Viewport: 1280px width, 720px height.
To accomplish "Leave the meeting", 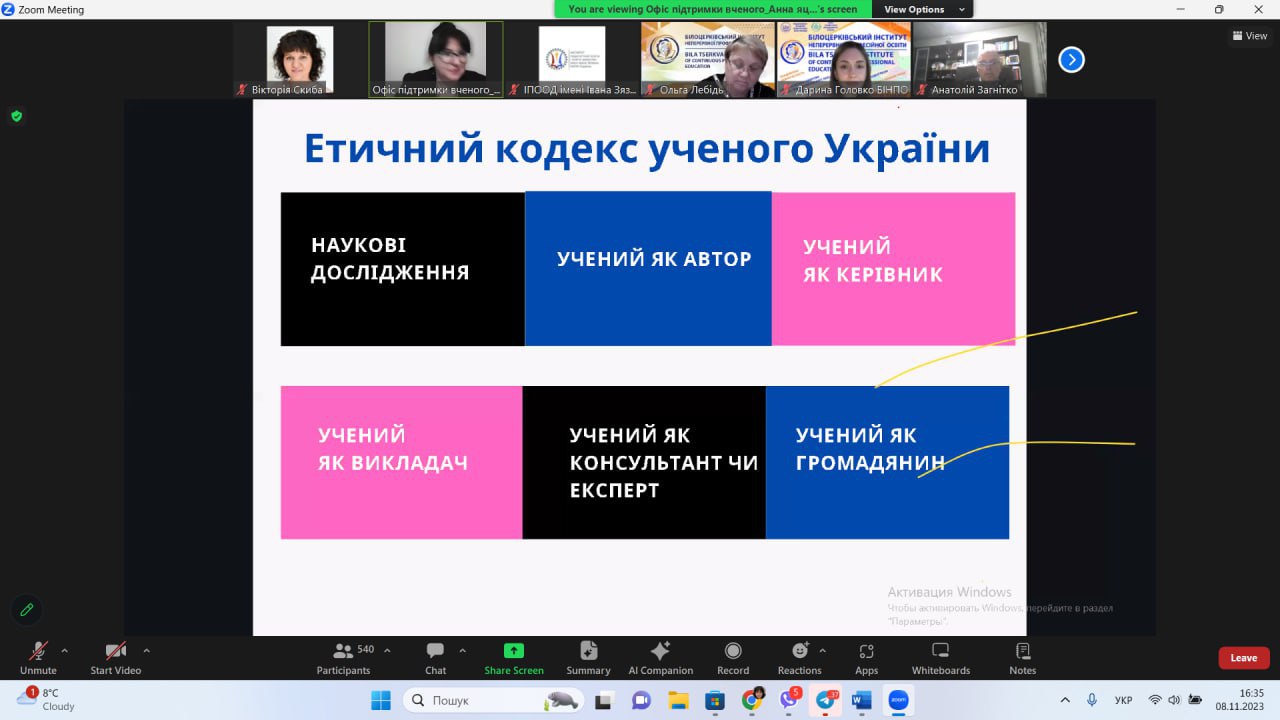I will [x=1244, y=658].
